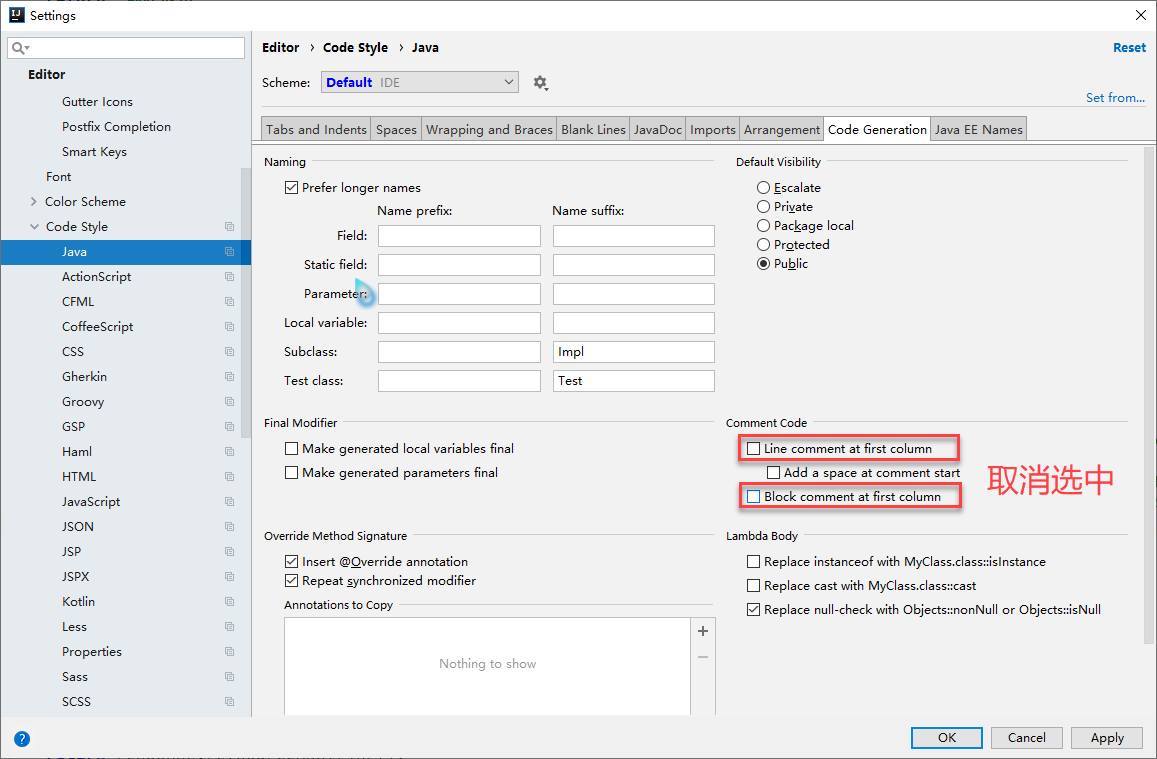Screen dimensions: 1157x759
Task: Switch to Tabs and Indents tab
Action: (316, 130)
